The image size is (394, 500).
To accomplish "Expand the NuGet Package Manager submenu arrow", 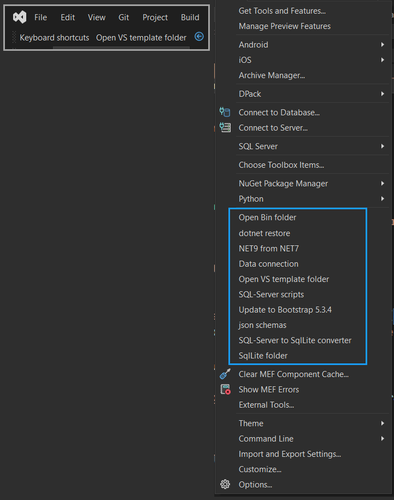I will (x=382, y=183).
